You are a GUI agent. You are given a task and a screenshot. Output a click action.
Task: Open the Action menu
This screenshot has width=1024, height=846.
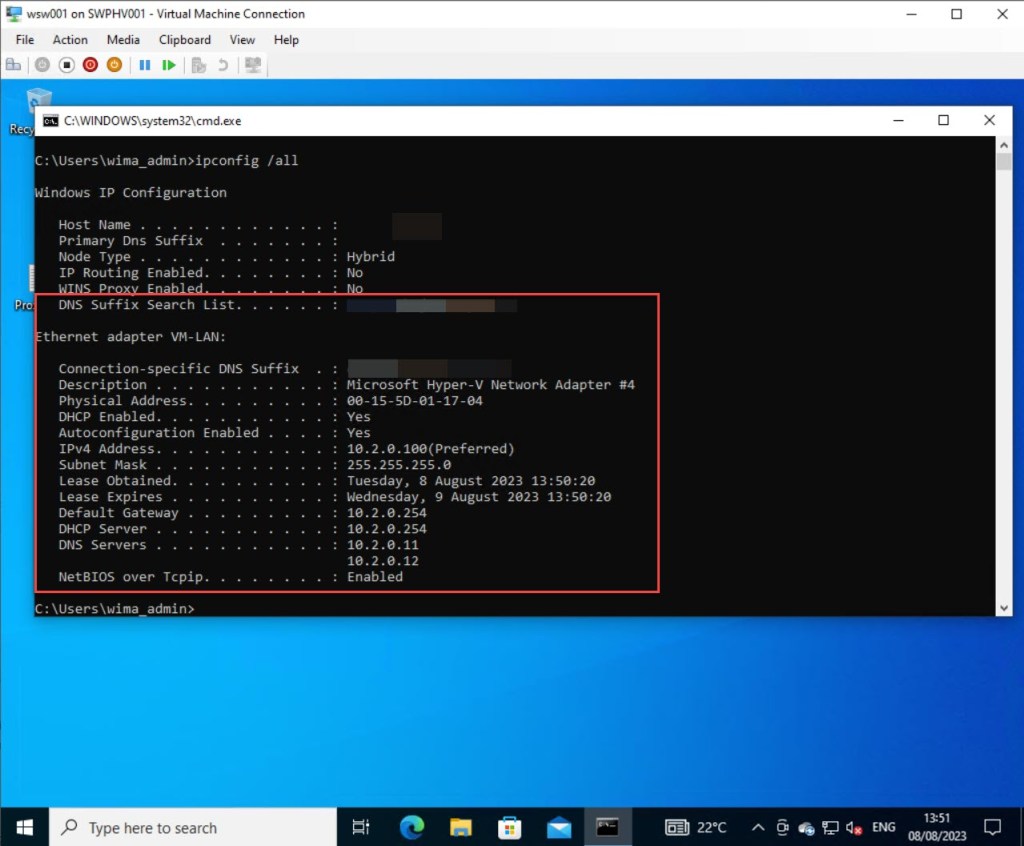pyautogui.click(x=70, y=40)
